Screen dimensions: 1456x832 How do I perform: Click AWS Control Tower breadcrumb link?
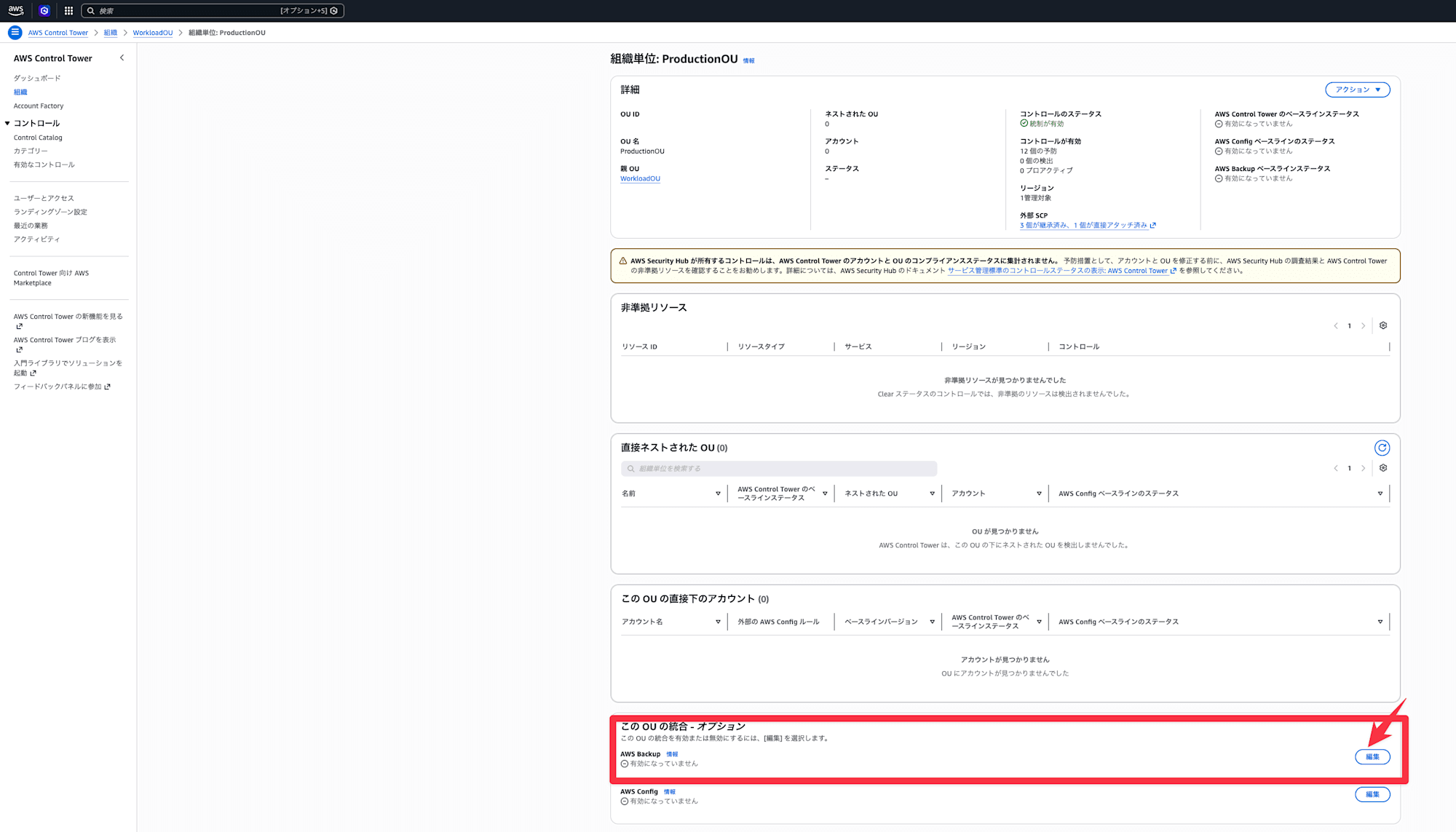click(58, 33)
